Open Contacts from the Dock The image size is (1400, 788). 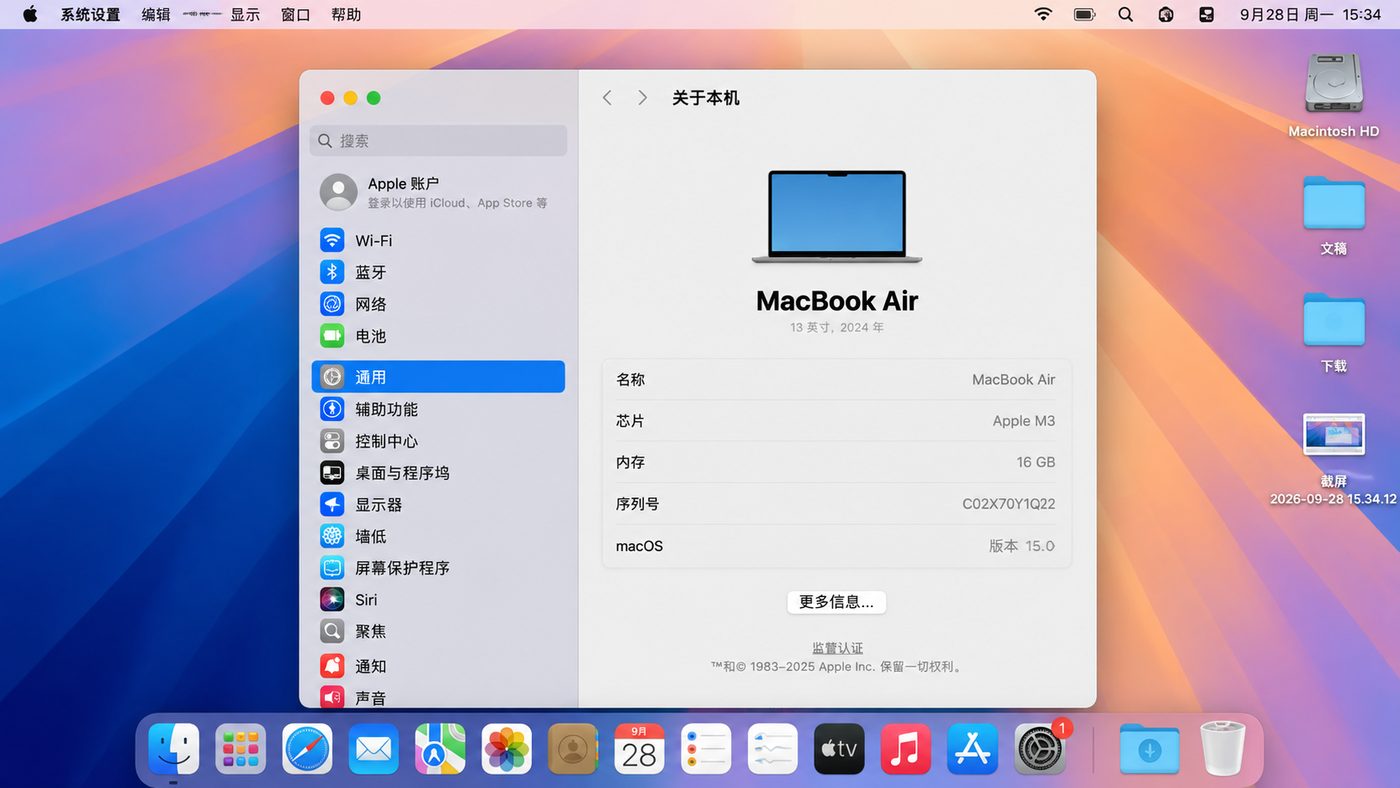pos(573,749)
